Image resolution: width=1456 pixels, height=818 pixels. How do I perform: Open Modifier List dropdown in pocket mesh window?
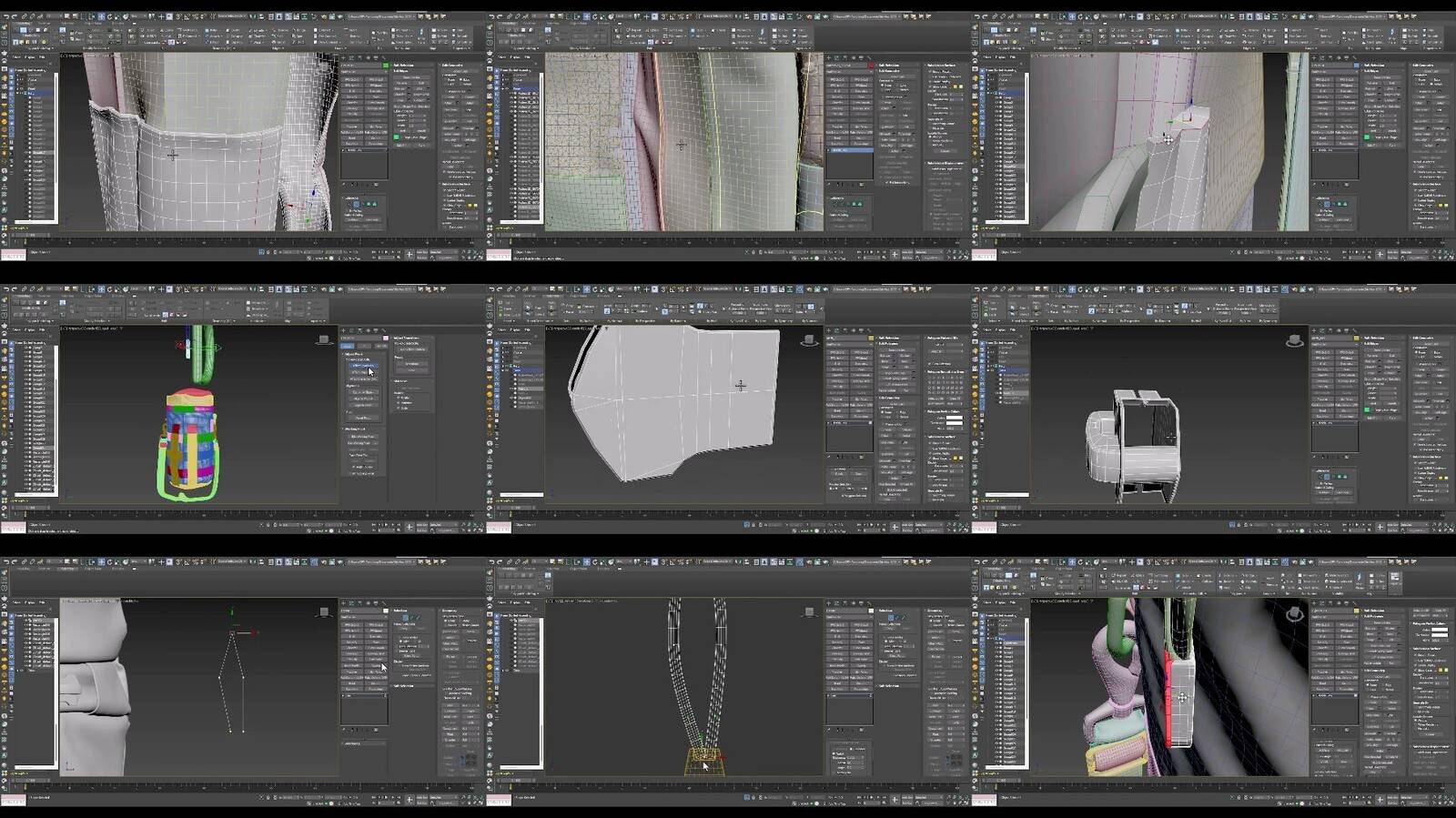[x=364, y=73]
